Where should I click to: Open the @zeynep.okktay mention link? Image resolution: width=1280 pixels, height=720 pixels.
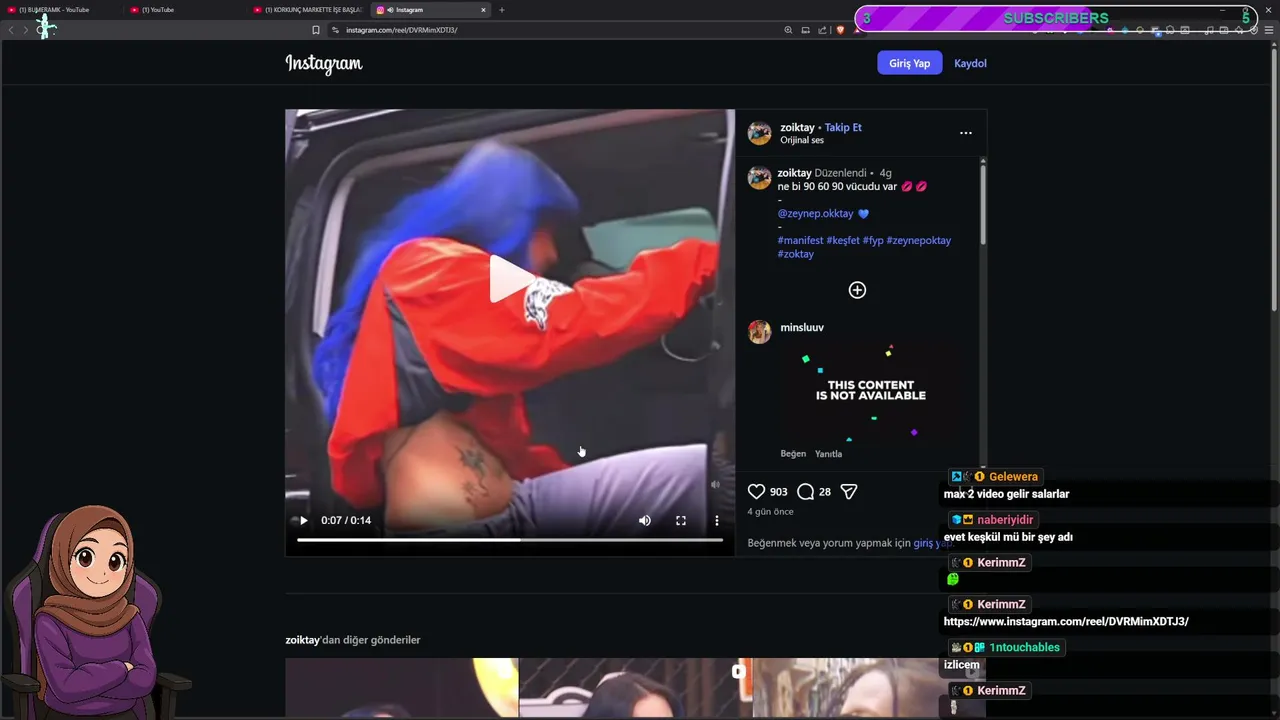pyautogui.click(x=815, y=213)
